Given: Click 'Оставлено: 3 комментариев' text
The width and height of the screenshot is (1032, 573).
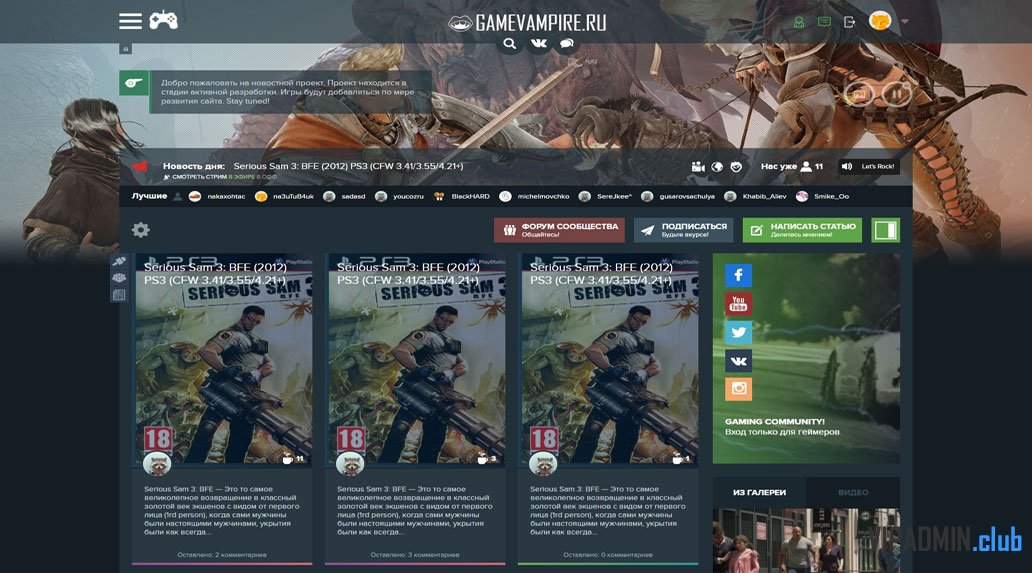Looking at the screenshot, I should (x=415, y=555).
